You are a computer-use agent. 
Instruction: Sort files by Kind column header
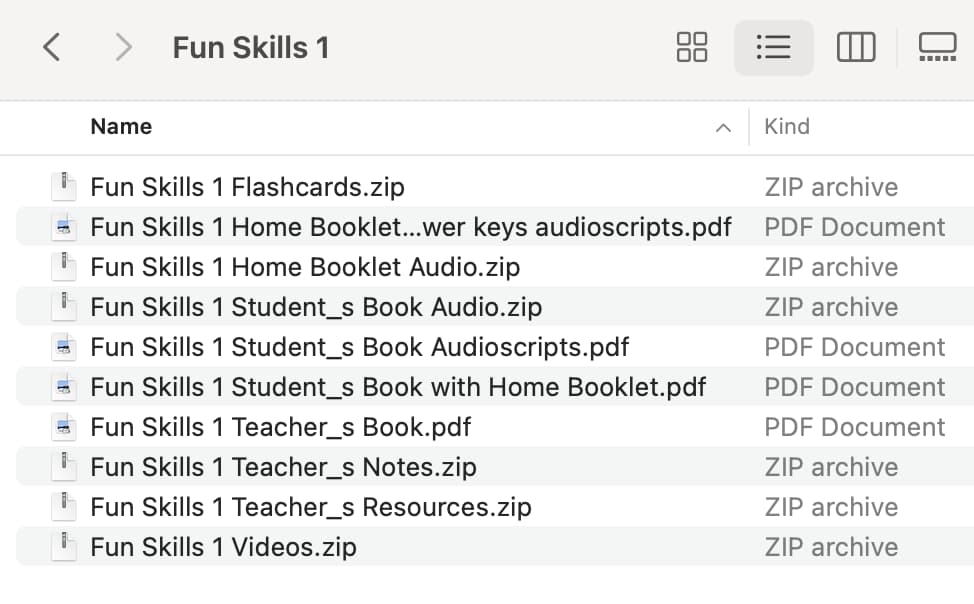click(786, 126)
